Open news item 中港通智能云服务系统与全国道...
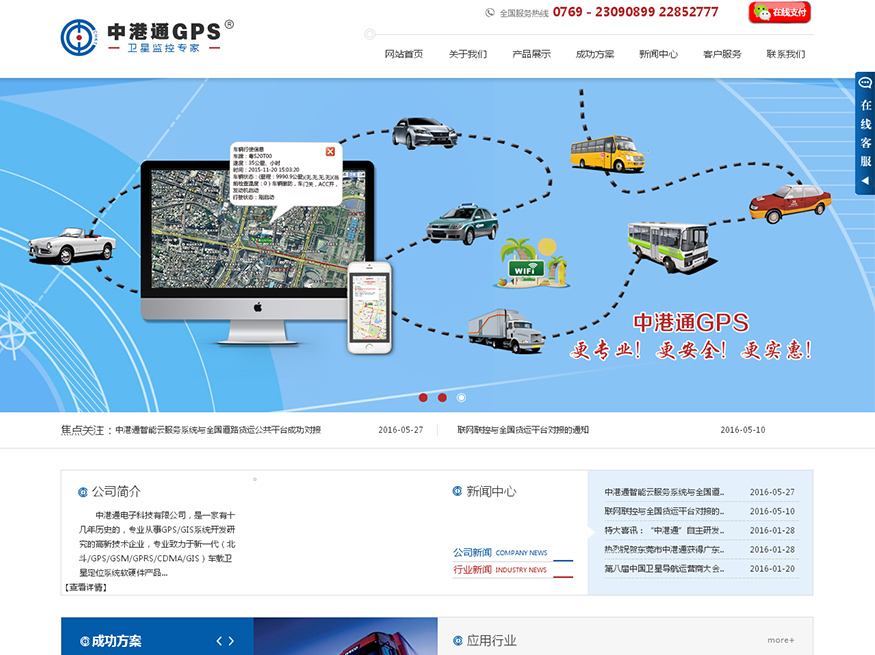The width and height of the screenshot is (875, 655). pyautogui.click(x=664, y=492)
